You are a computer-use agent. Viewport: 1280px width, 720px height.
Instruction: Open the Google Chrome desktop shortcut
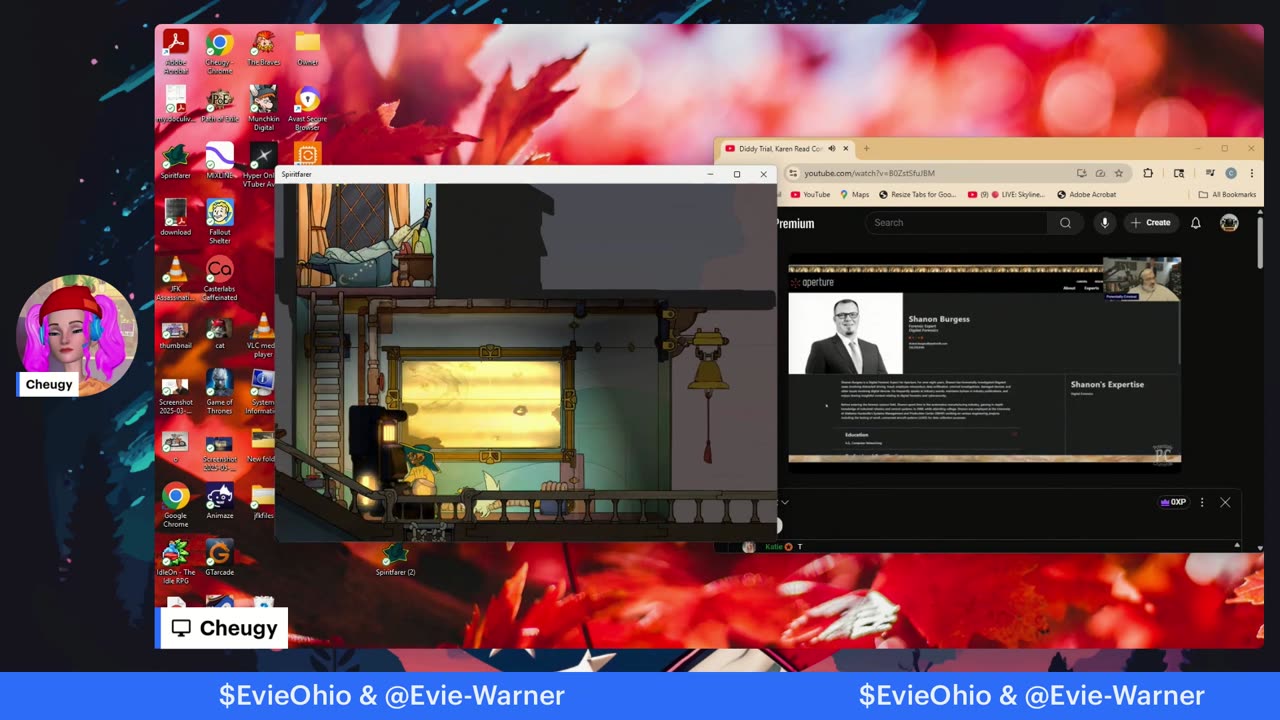pyautogui.click(x=176, y=506)
